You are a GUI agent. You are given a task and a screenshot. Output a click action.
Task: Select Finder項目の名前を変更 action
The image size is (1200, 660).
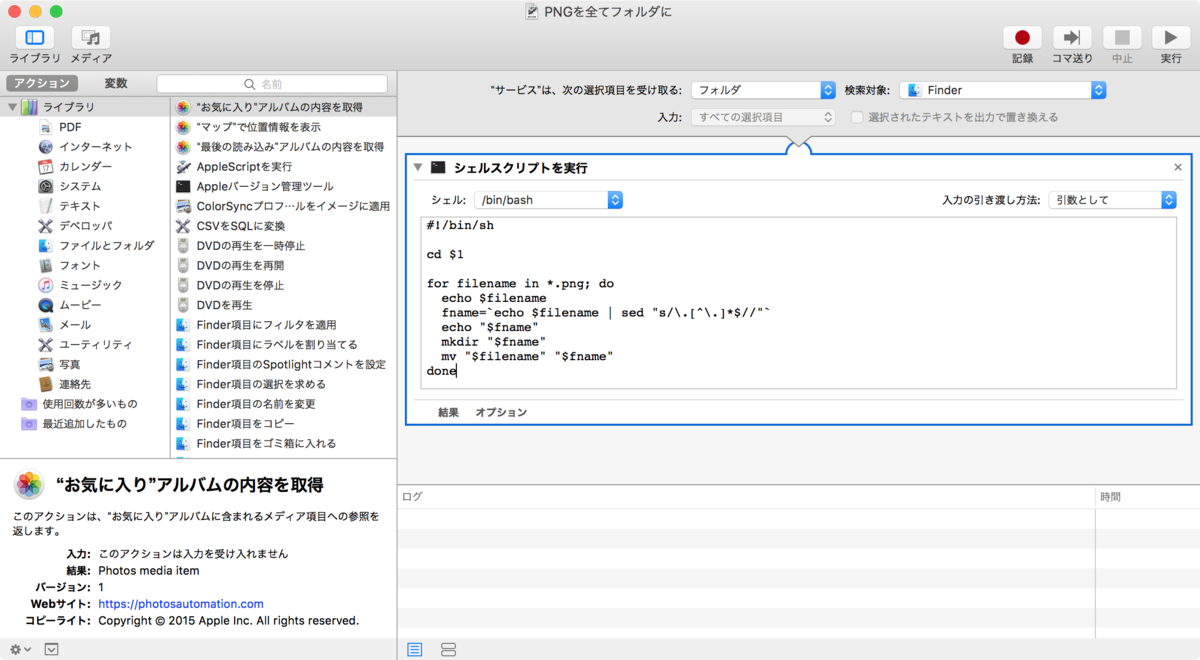(x=283, y=404)
